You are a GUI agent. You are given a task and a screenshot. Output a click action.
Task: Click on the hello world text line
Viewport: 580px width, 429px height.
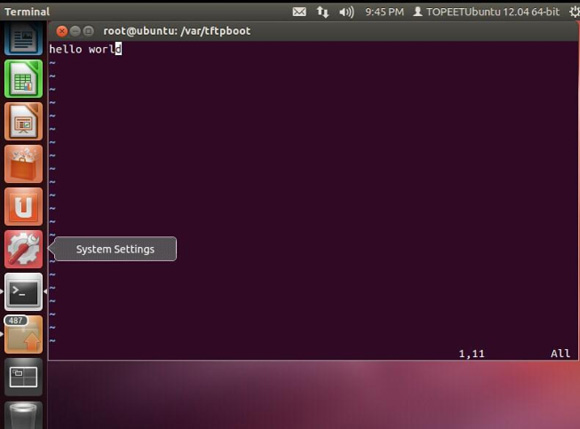pyautogui.click(x=85, y=49)
